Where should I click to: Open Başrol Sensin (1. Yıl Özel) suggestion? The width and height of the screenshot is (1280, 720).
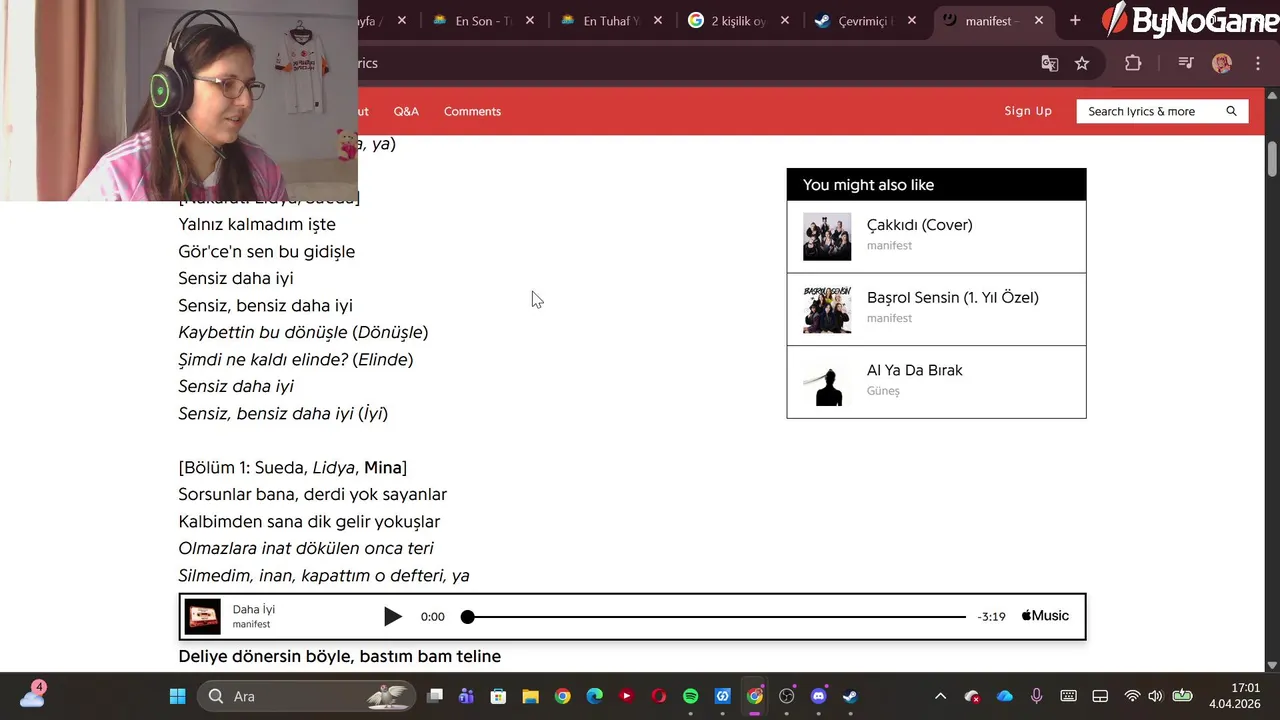(x=936, y=310)
